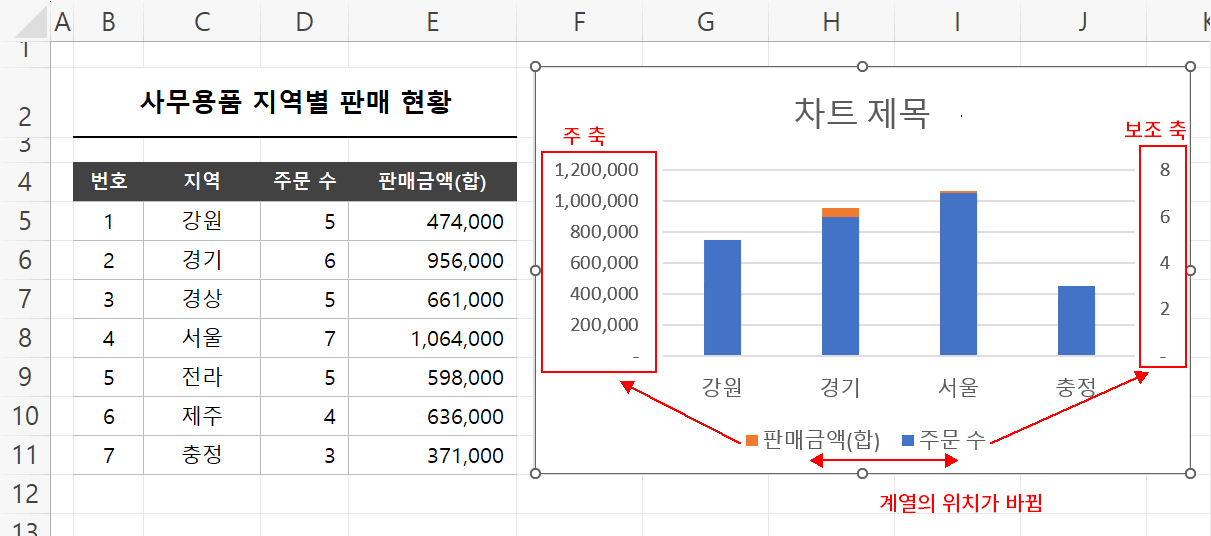Click the chart's bottom-center resize handle
1211x536 pixels.
click(x=863, y=473)
